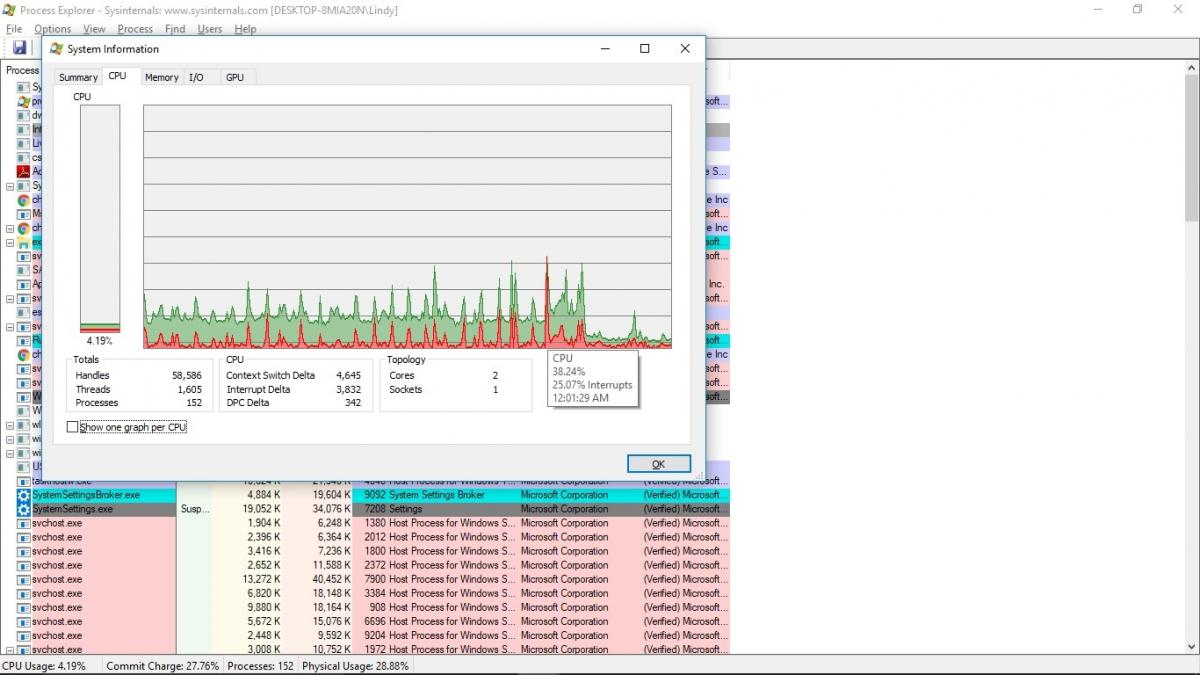Open the View menu
This screenshot has height=675, width=1200.
pos(94,29)
